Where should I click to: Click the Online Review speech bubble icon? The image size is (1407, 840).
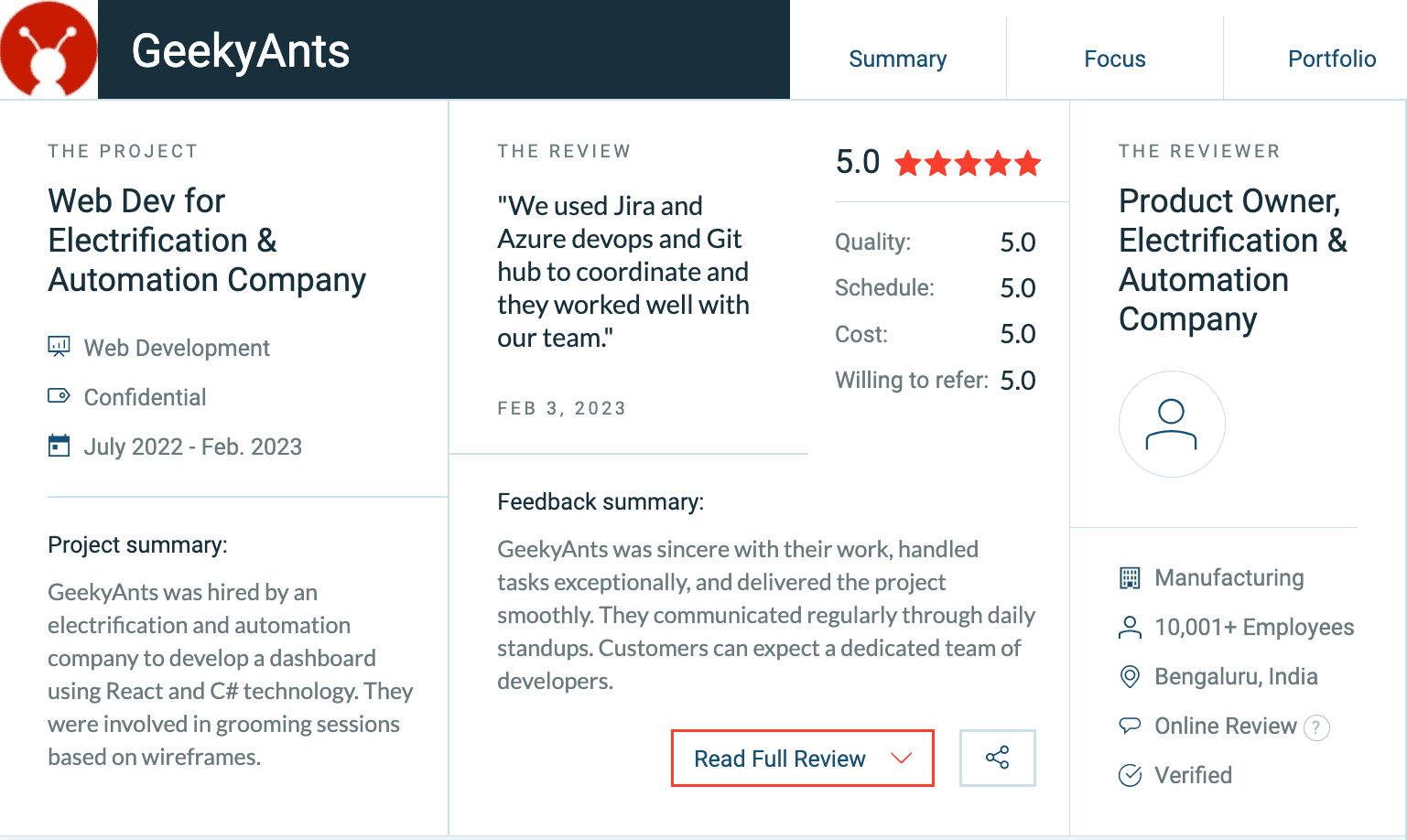coord(1131,726)
